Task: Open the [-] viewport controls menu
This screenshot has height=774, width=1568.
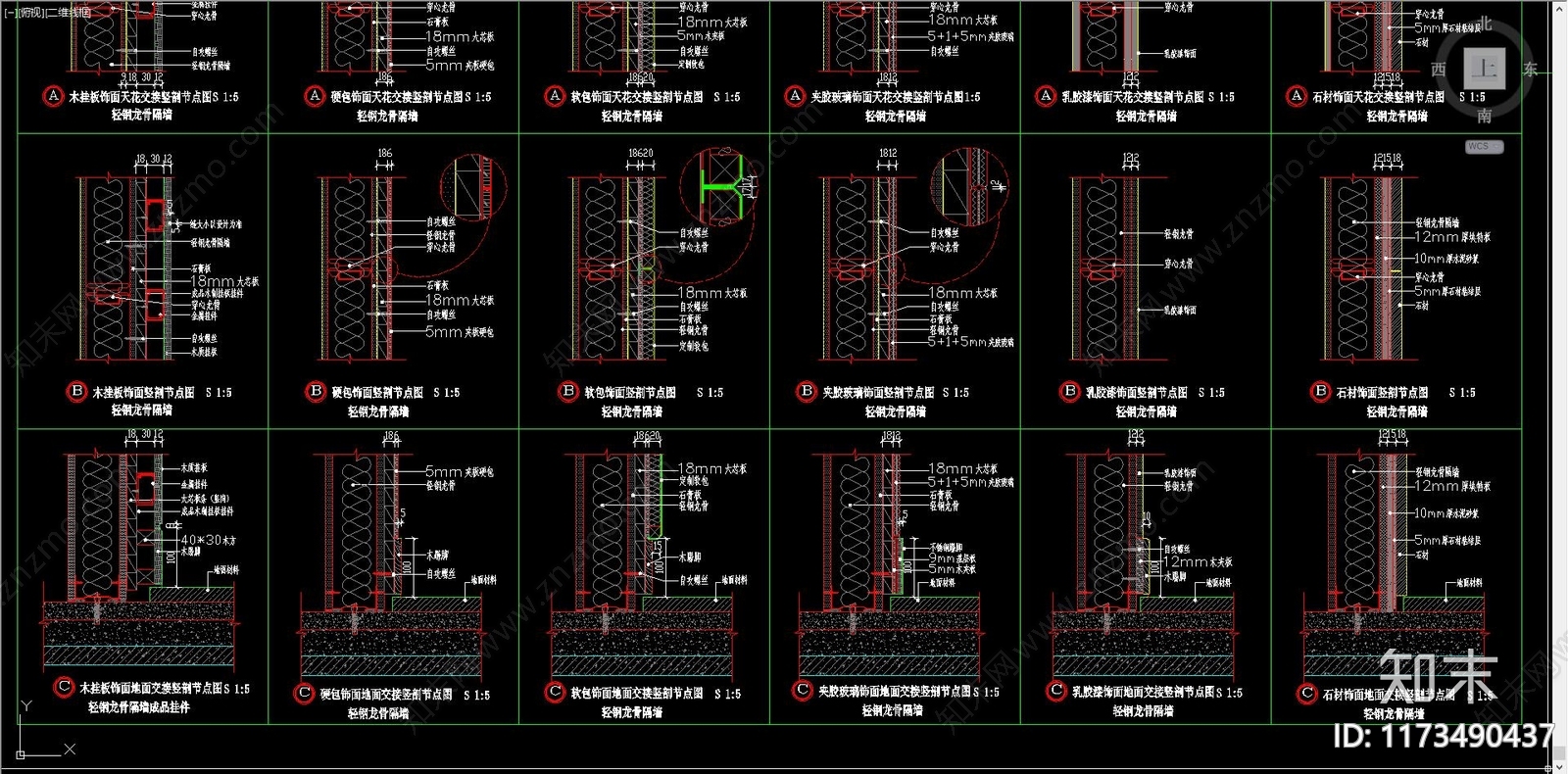Action: (x=9, y=13)
